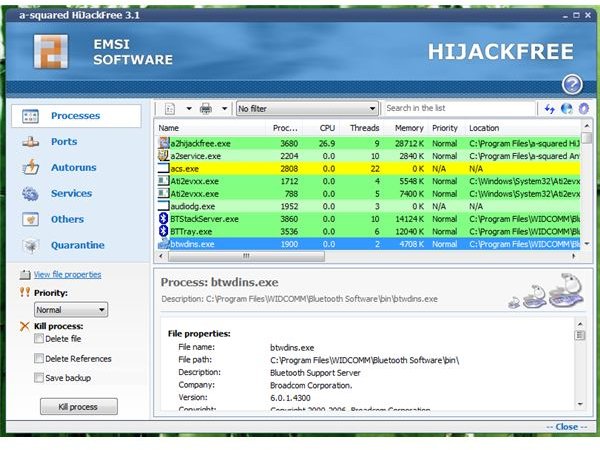Enable the Delete References checkbox

[39, 359]
